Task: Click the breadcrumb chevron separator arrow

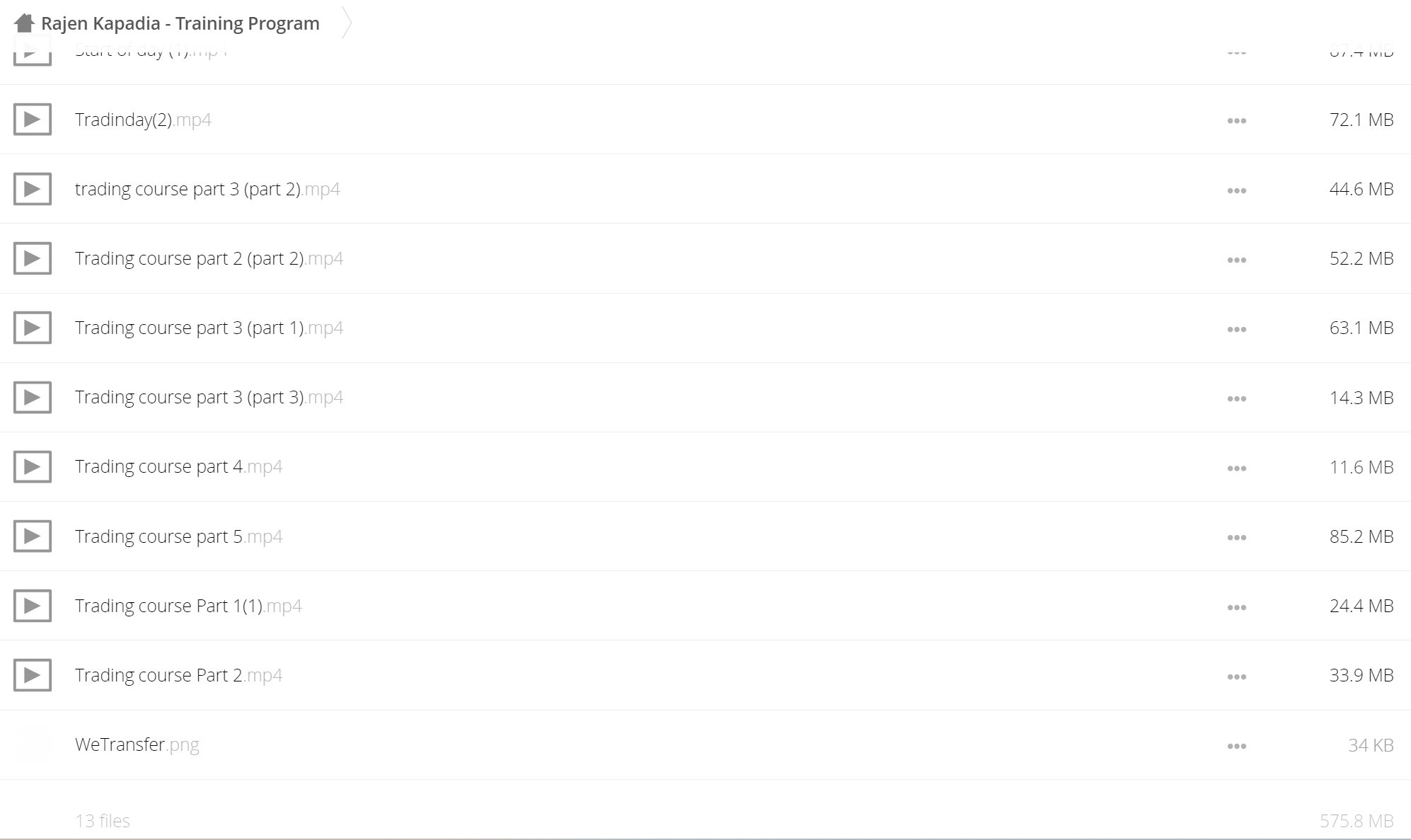Action: pos(346,23)
